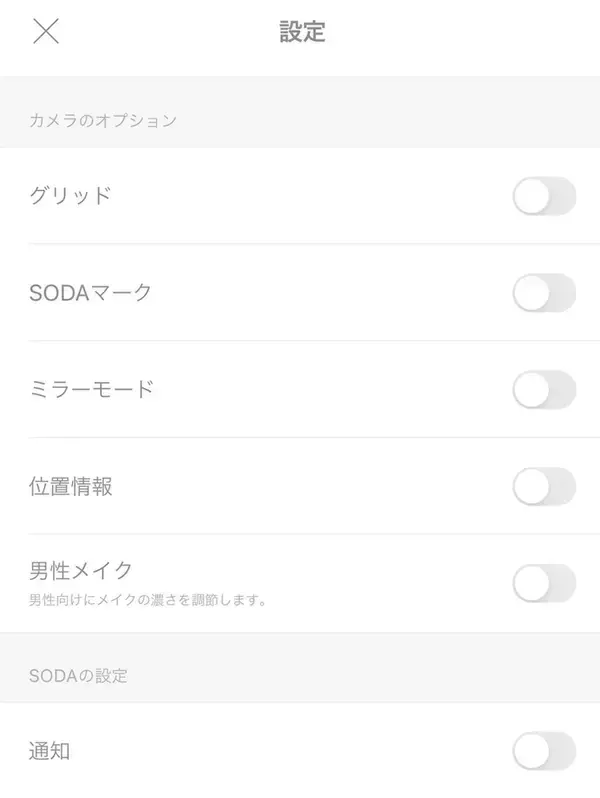Turn on the ミラーモード switch
Screen dimensions: 600x798
[x=544, y=390]
